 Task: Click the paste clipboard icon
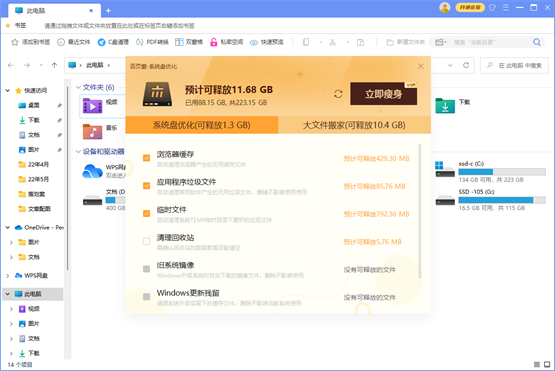point(360,42)
